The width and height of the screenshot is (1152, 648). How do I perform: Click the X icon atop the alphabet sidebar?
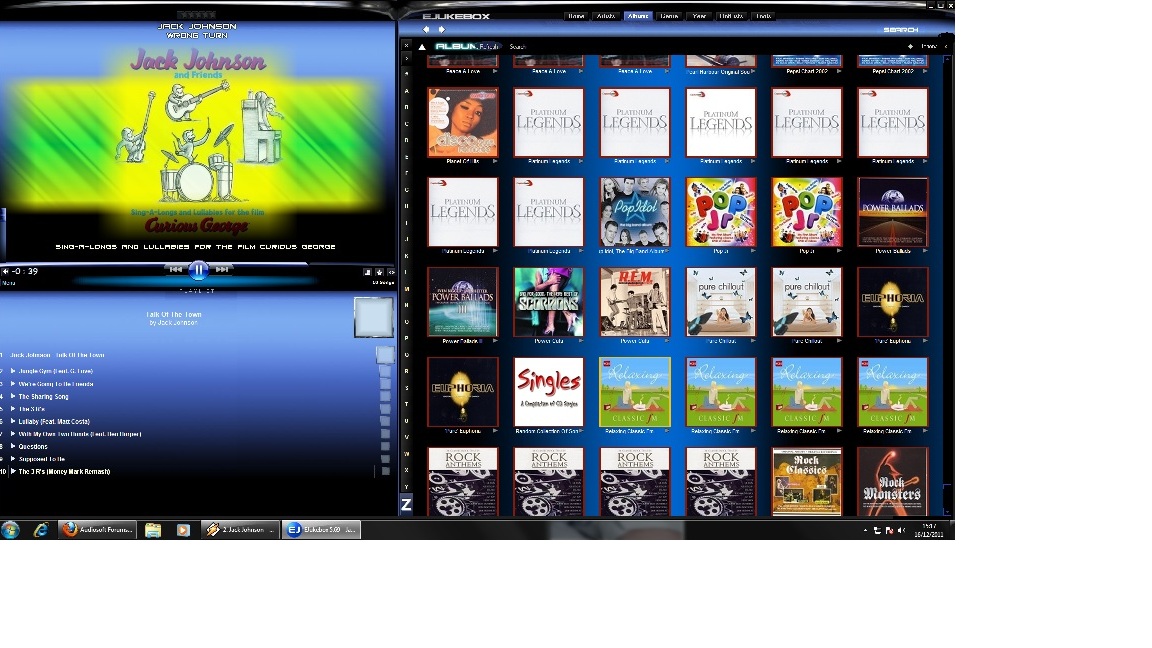[406, 46]
